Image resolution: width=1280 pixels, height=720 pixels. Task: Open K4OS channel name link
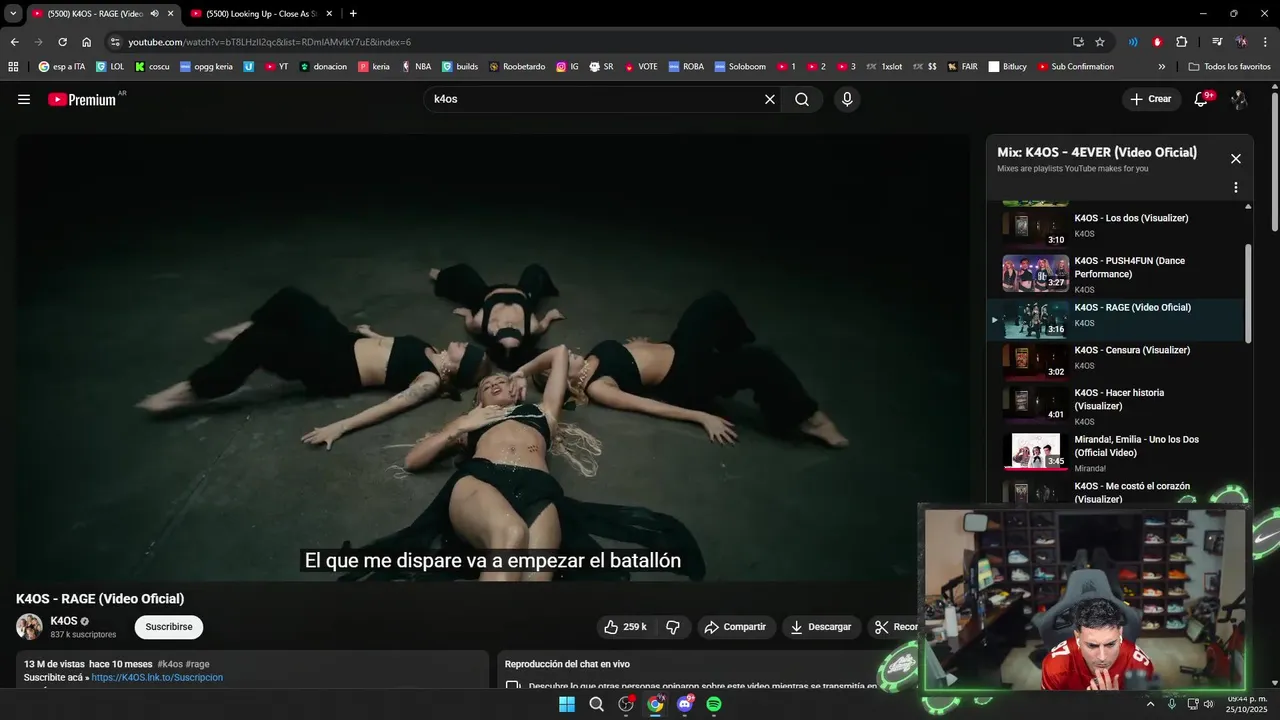[x=64, y=621]
